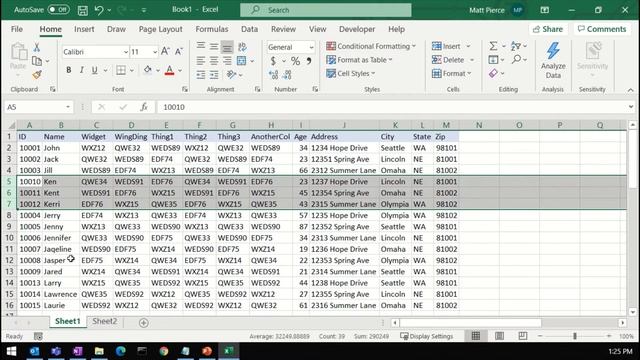Click the Comments button

[602, 29]
